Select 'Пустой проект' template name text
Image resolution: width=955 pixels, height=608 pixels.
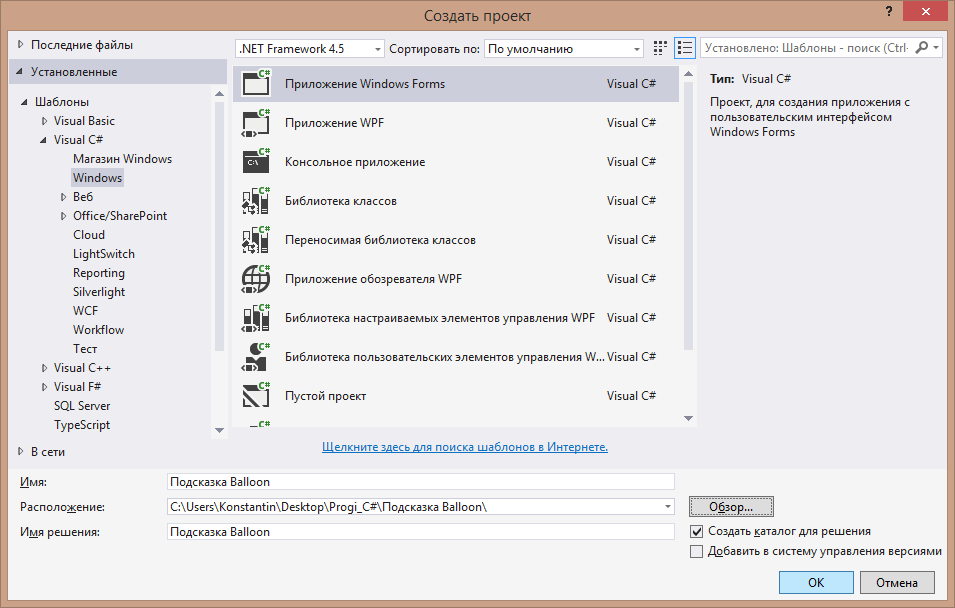pyautogui.click(x=326, y=396)
